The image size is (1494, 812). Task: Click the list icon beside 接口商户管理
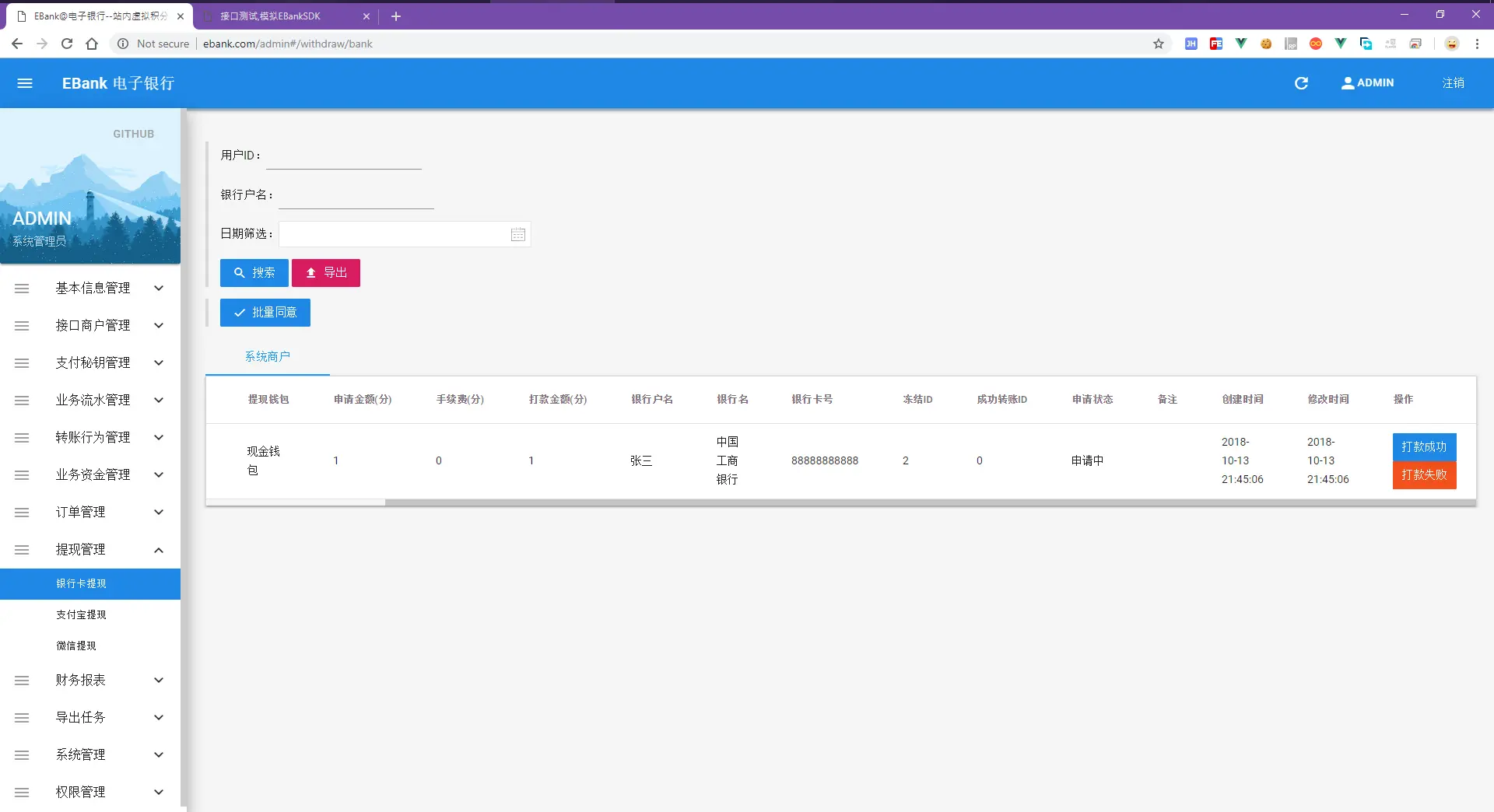tap(22, 326)
